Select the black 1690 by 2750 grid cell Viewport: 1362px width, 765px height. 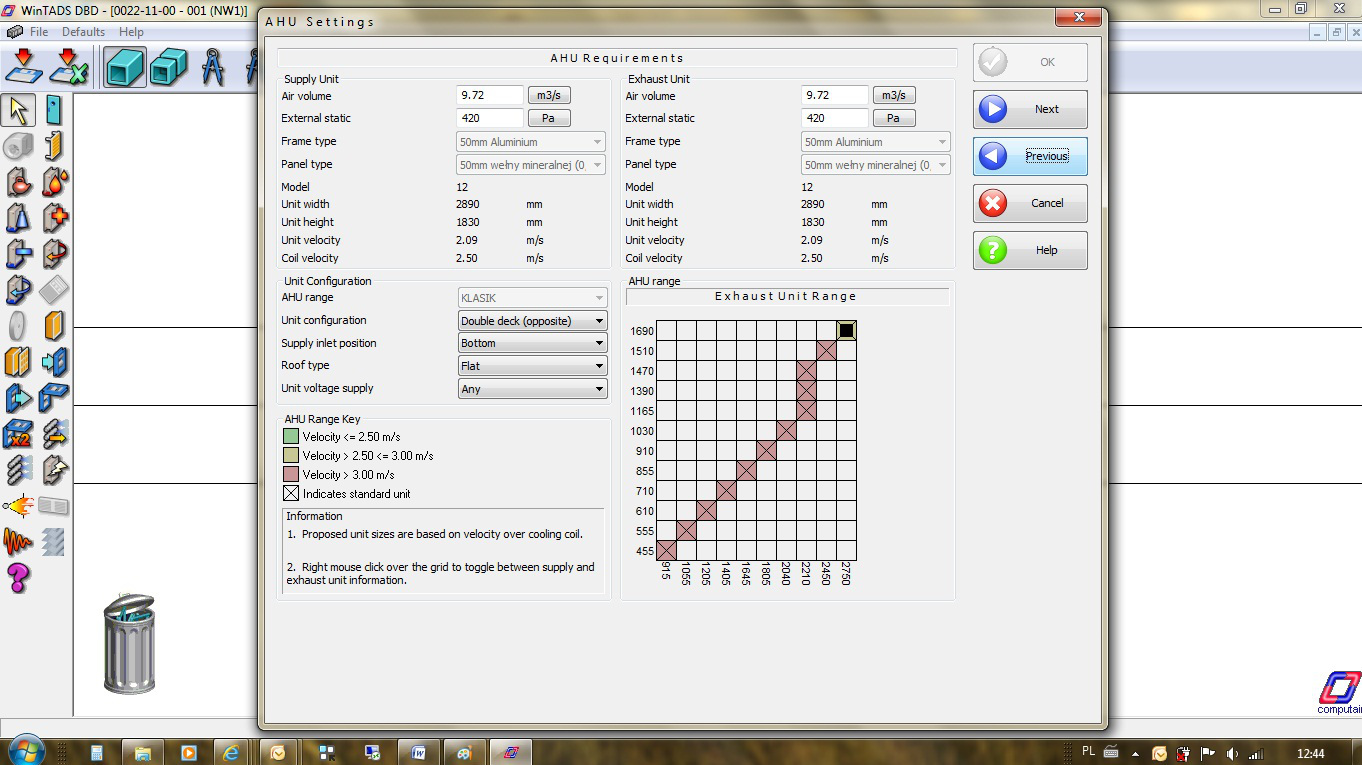[x=846, y=331]
